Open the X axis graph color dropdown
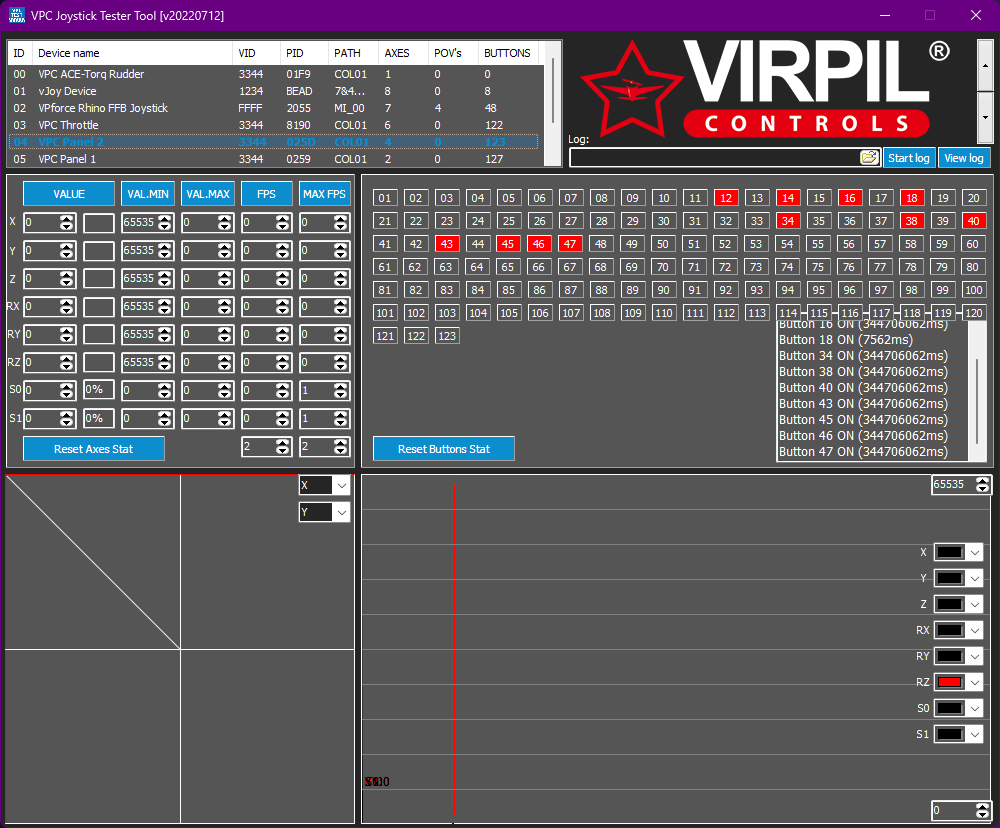 (974, 552)
